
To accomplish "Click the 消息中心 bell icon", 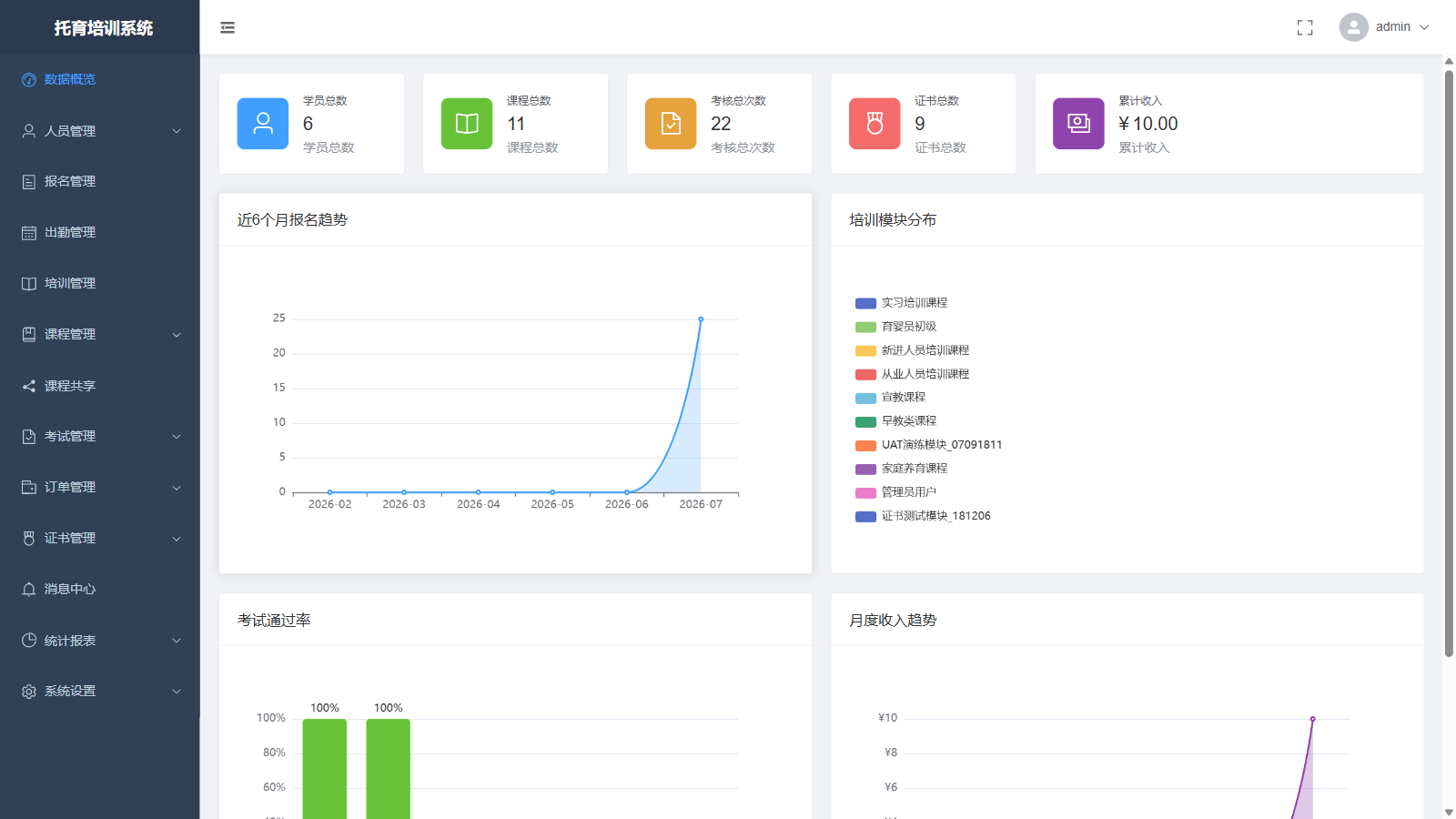I will click(29, 590).
